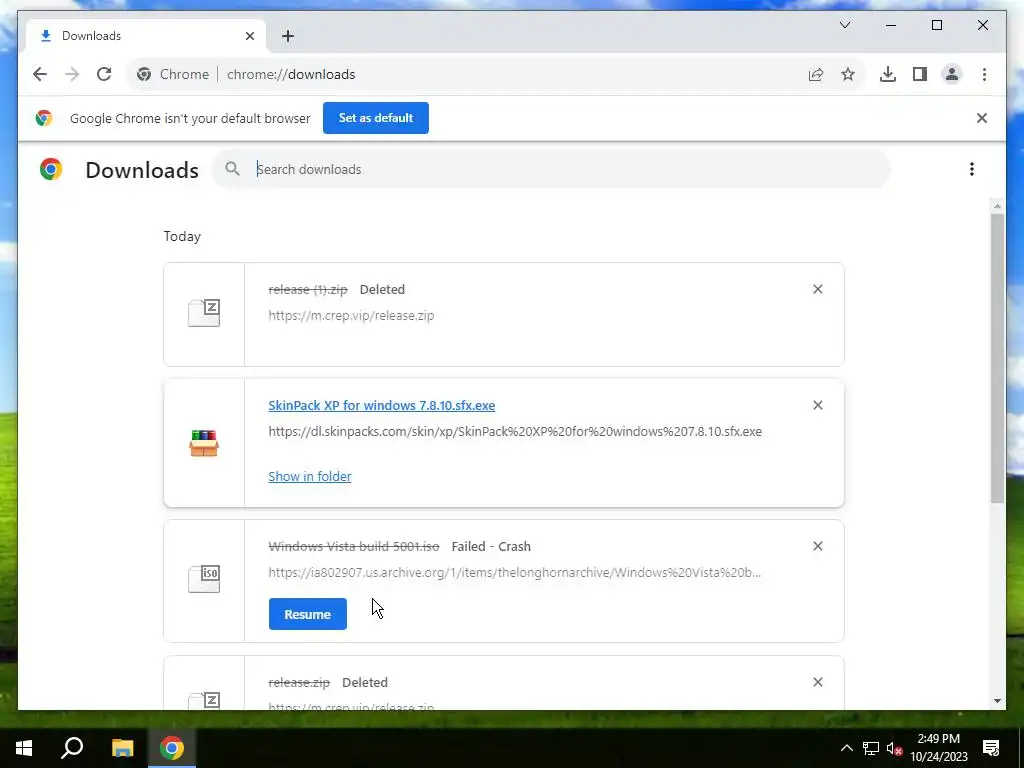Remove Windows Vista build 5001.iso entry
This screenshot has height=768, width=1024.
click(x=818, y=547)
